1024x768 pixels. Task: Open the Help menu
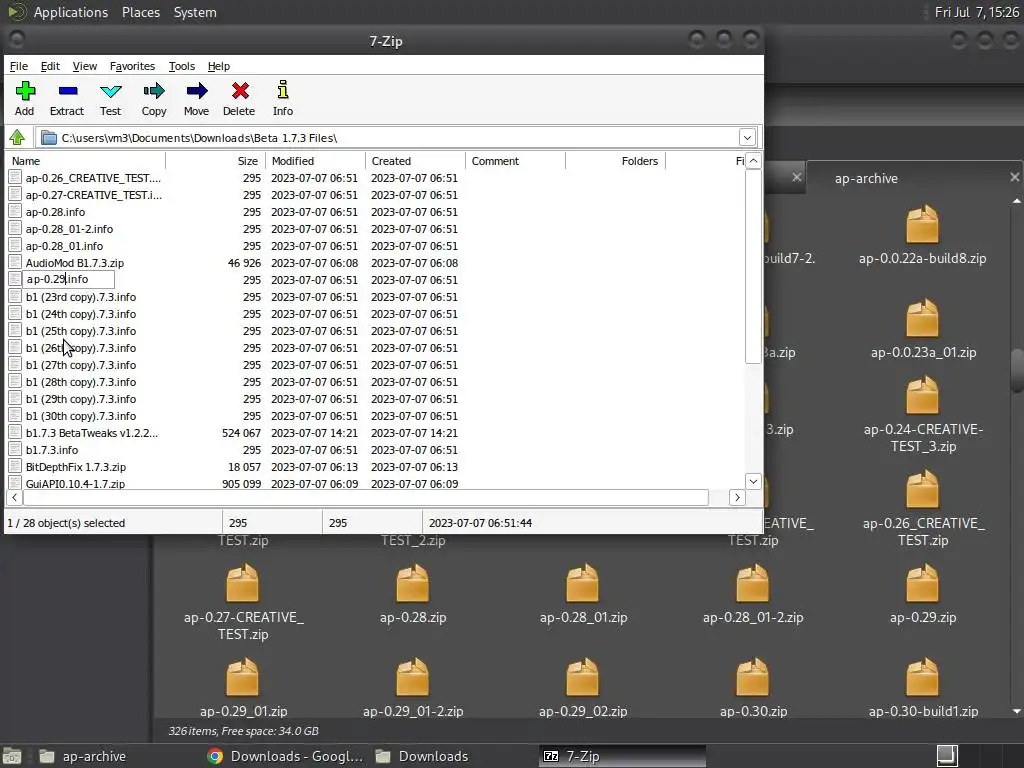[x=219, y=66]
